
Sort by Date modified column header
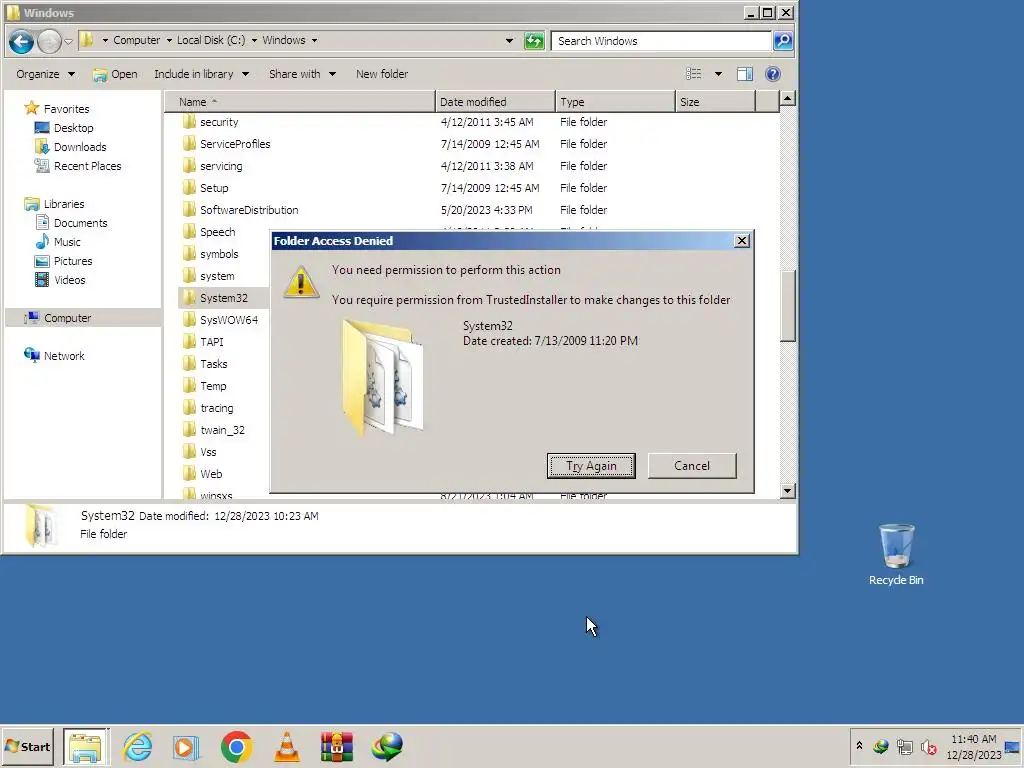click(495, 102)
